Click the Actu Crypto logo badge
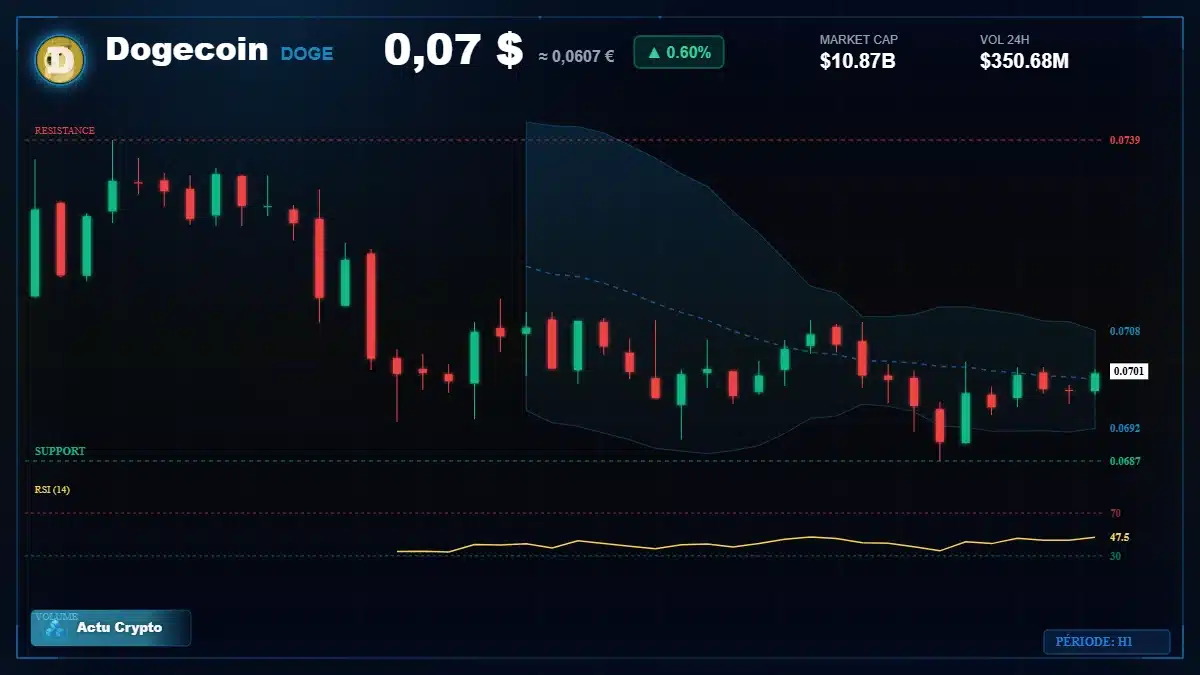Image resolution: width=1200 pixels, height=675 pixels. [111, 628]
